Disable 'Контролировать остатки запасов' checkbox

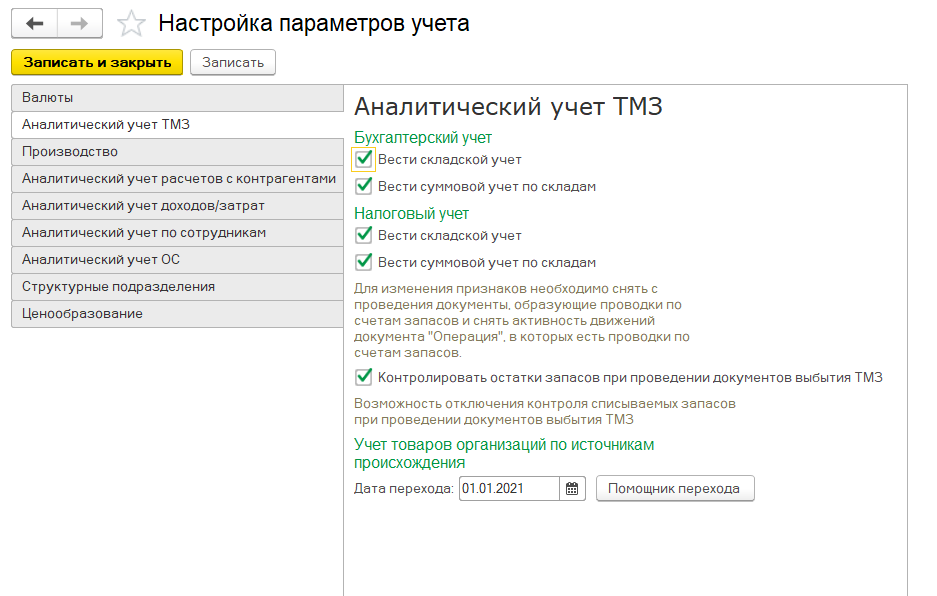364,377
